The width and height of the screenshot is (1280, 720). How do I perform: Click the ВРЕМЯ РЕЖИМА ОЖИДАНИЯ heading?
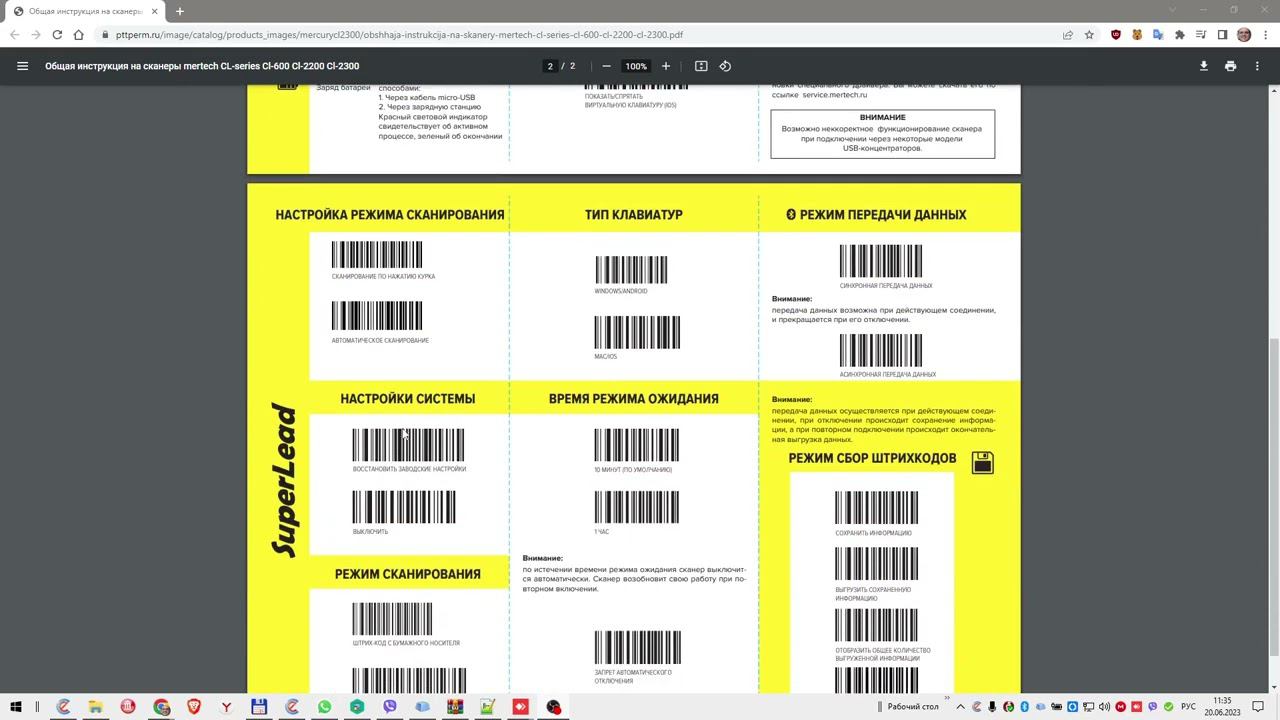pos(634,398)
